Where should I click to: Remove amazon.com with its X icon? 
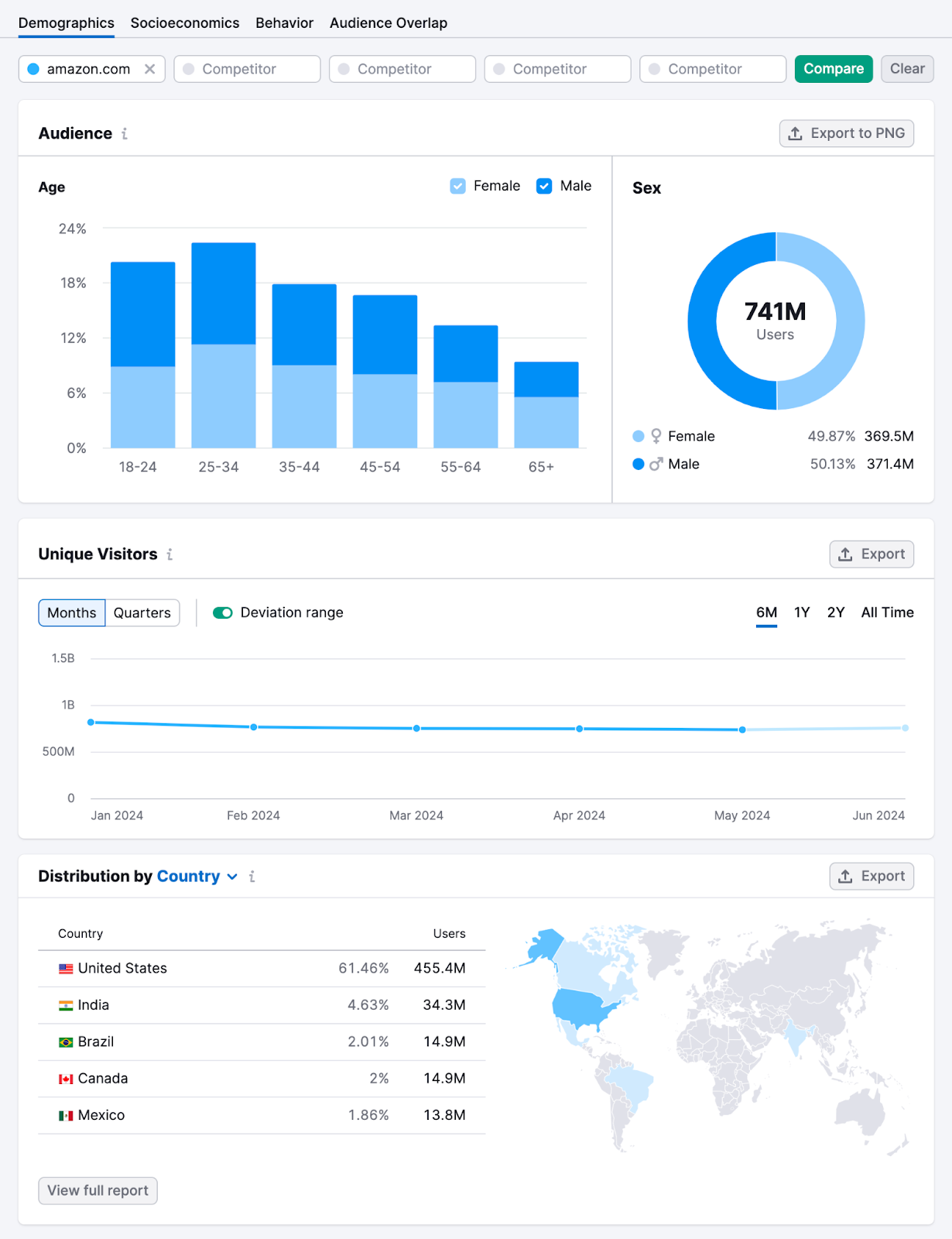149,69
